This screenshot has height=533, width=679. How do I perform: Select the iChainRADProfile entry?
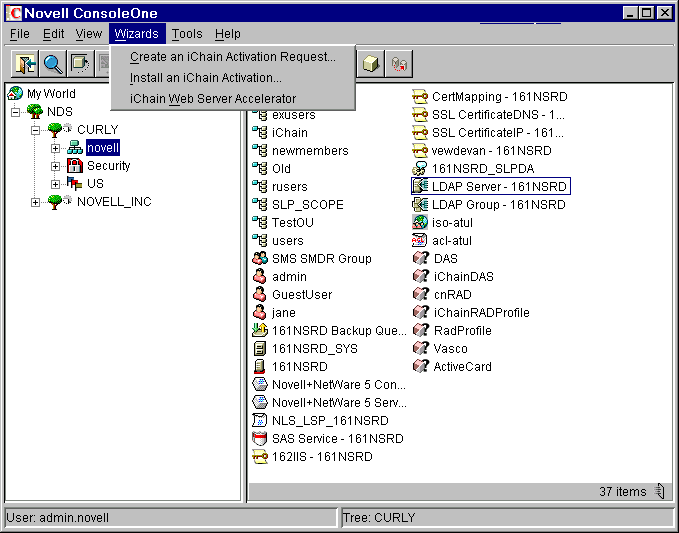[x=482, y=313]
